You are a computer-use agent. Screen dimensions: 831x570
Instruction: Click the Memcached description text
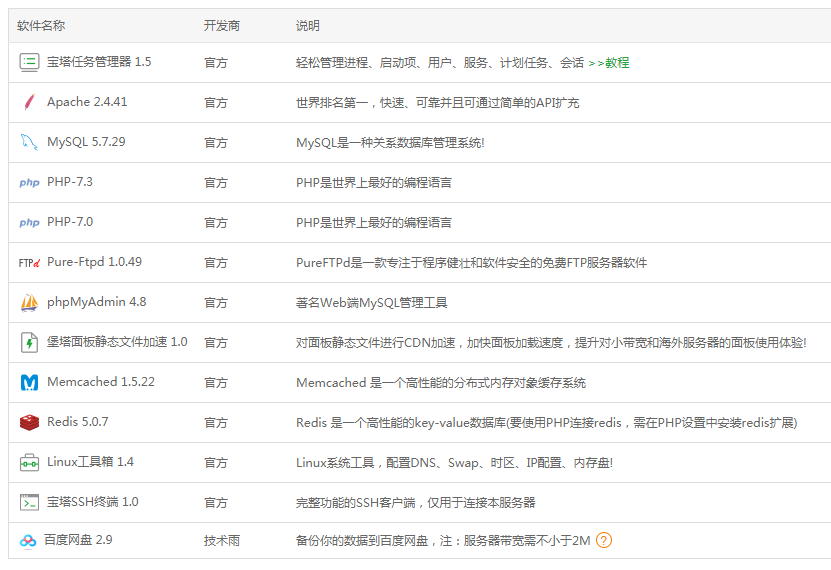(x=440, y=382)
